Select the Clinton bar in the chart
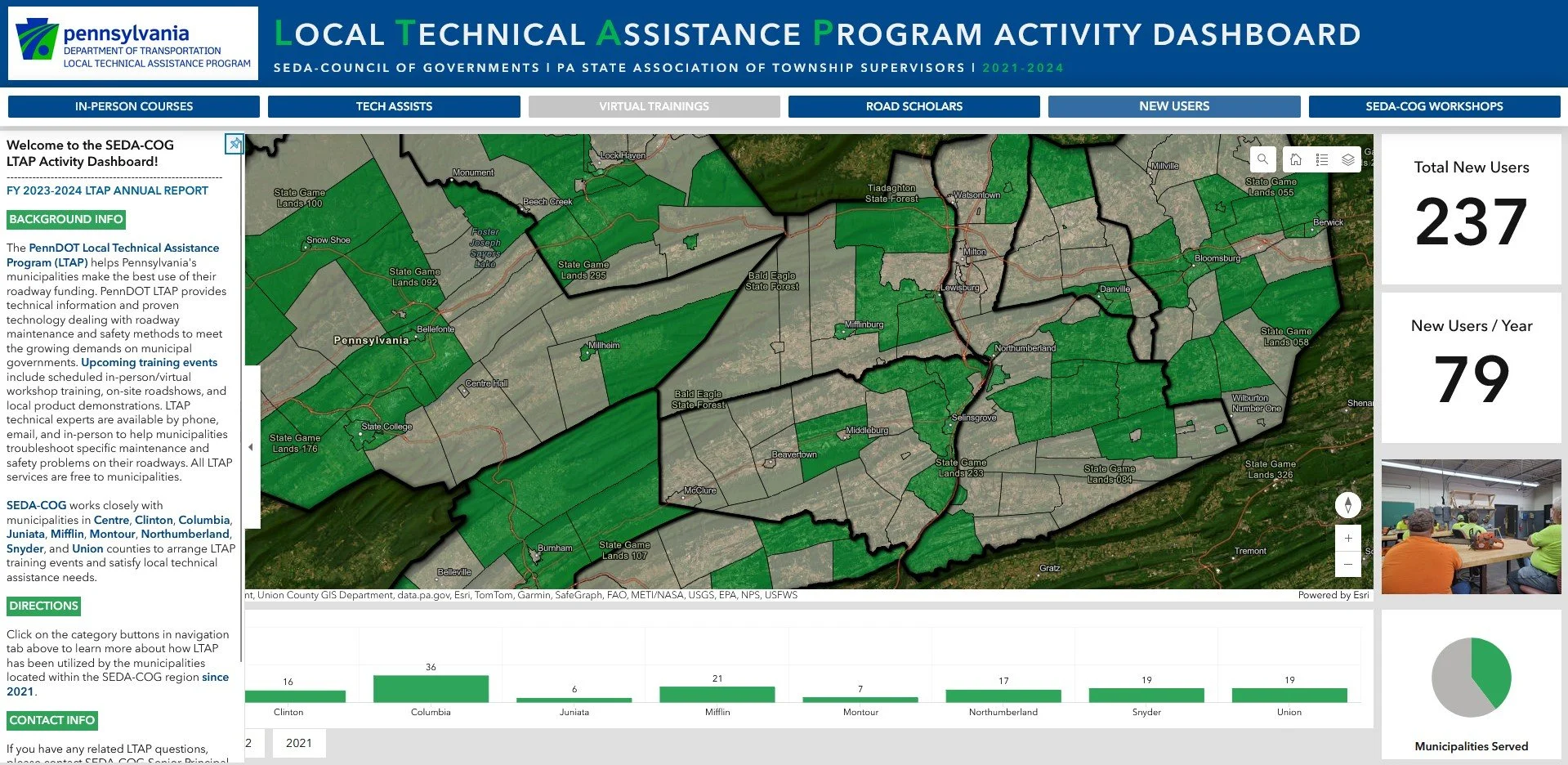 295,696
